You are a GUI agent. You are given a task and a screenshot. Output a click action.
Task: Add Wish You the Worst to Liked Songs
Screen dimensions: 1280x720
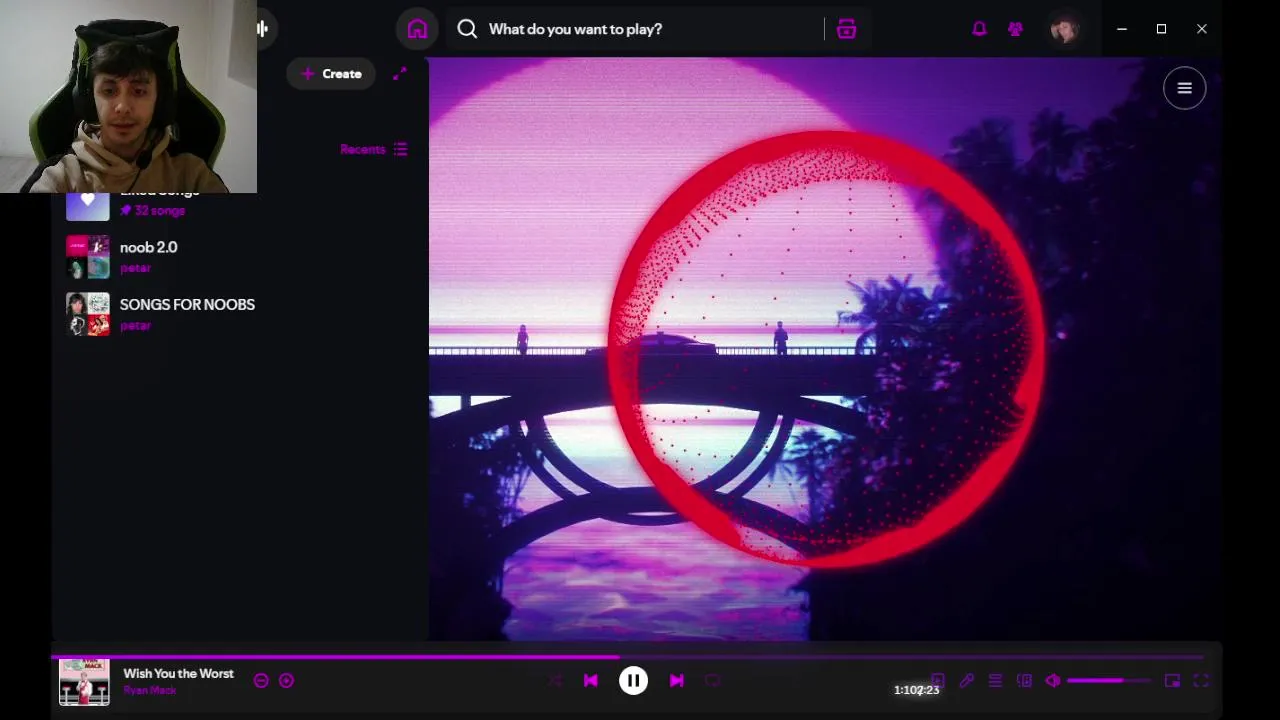pos(286,681)
